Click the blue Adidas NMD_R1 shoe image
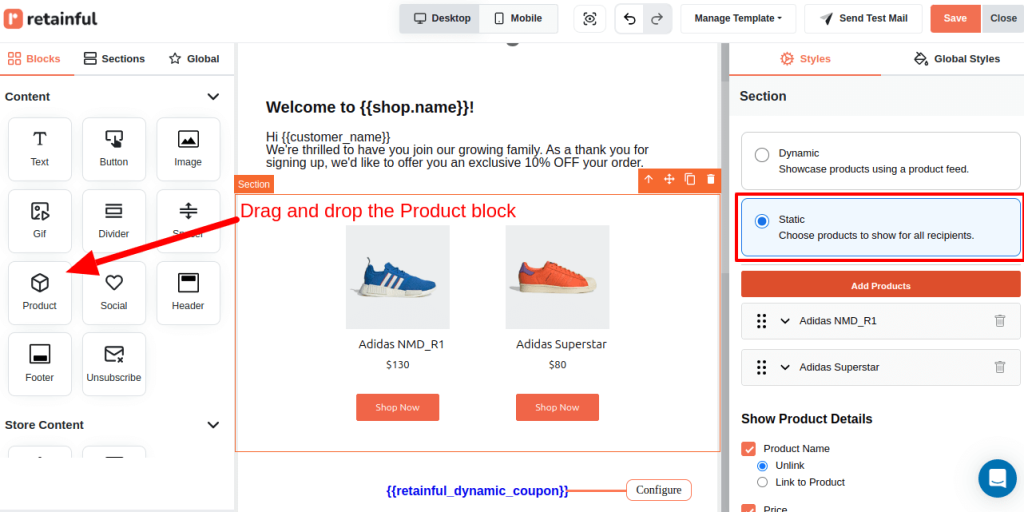This screenshot has width=1024, height=512. click(398, 277)
